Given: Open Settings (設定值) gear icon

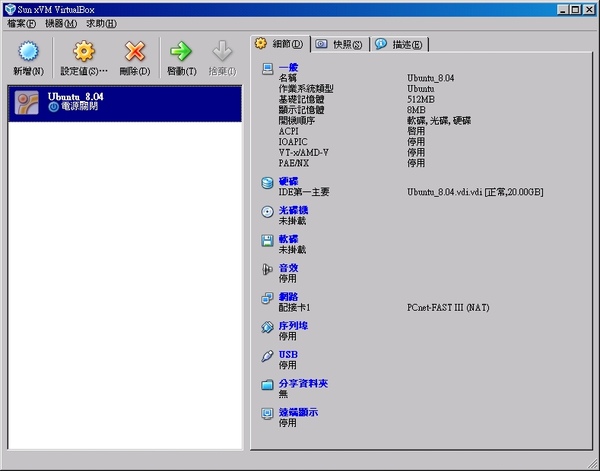Looking at the screenshot, I should 84,51.
